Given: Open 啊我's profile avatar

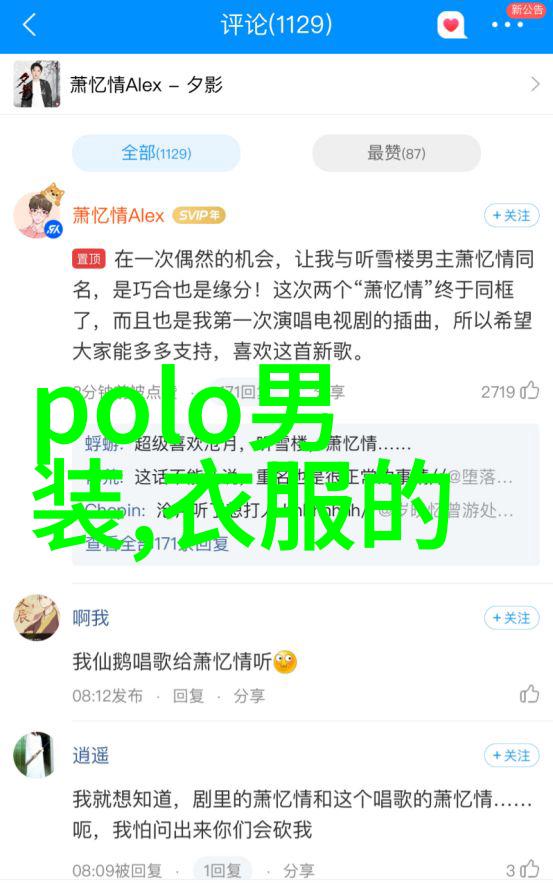Looking at the screenshot, I should pos(37,617).
